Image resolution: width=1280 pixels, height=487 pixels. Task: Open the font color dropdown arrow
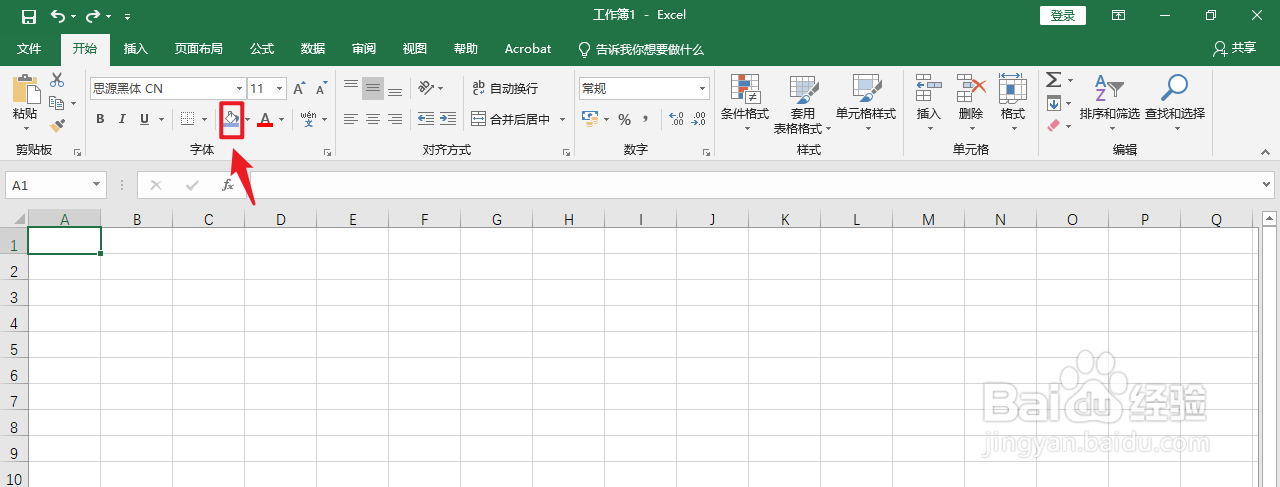(281, 119)
